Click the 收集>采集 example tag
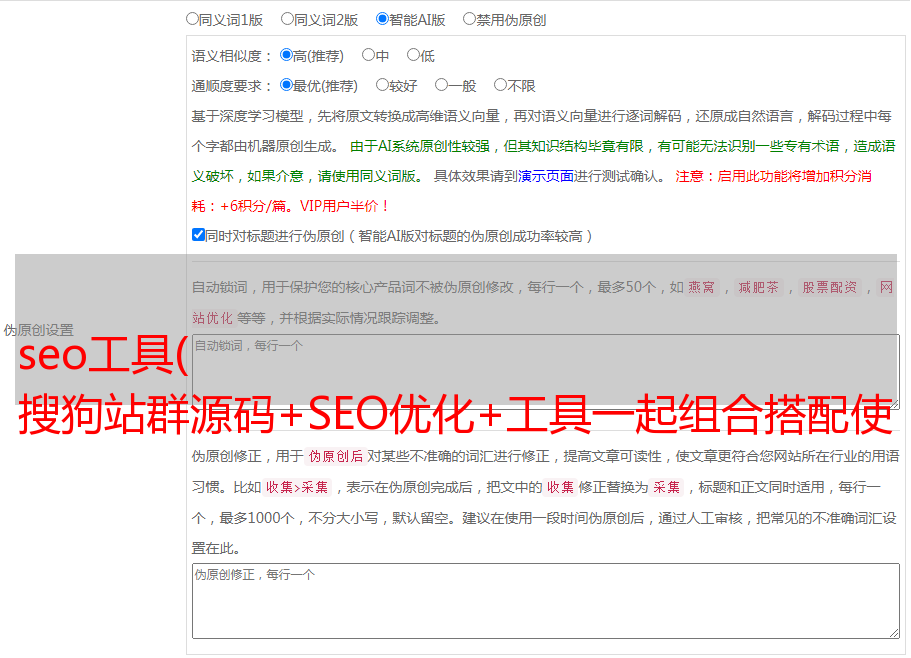Image resolution: width=911 pixels, height=658 pixels. point(297,487)
